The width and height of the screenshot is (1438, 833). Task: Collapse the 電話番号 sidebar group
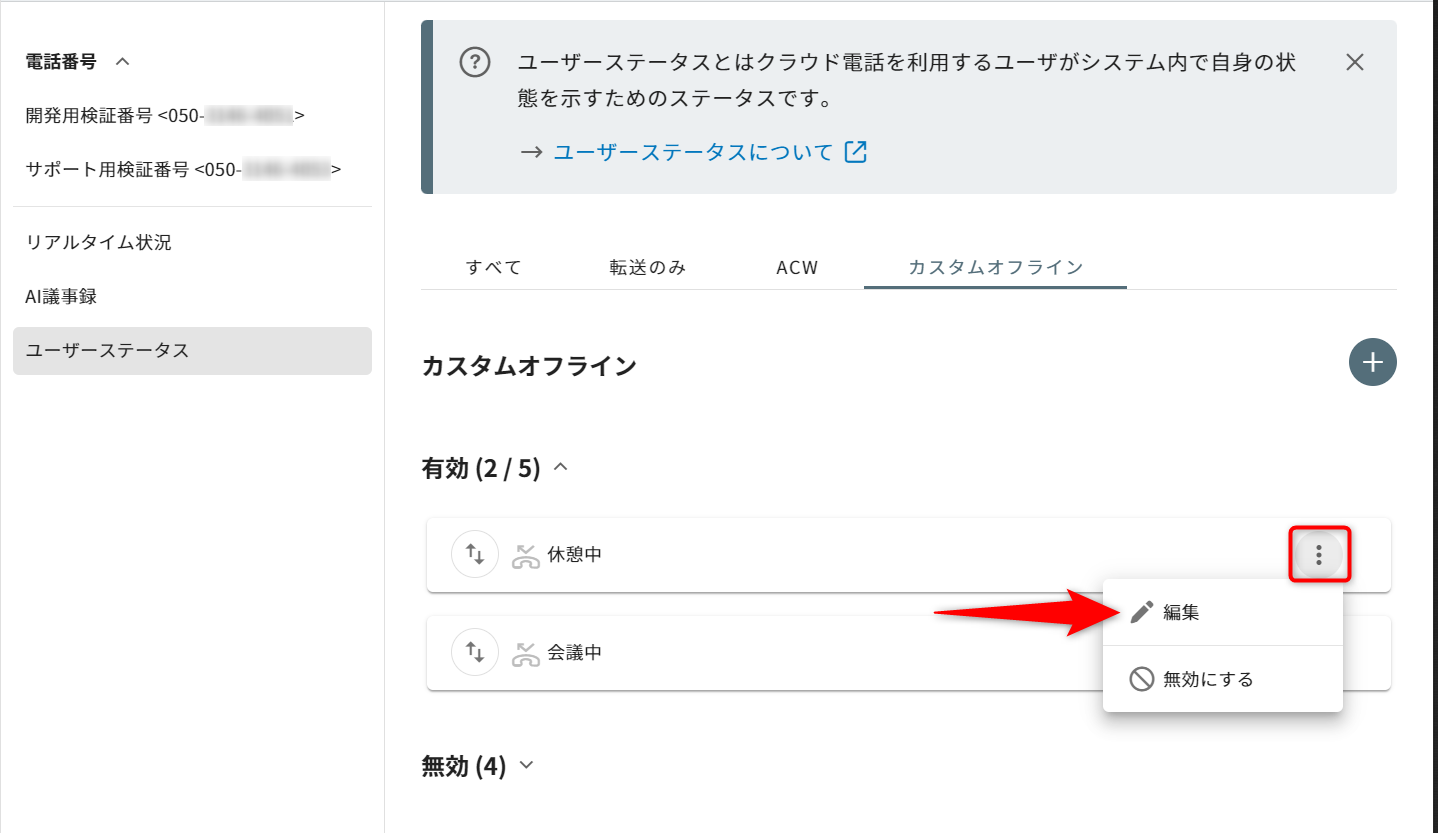click(122, 62)
